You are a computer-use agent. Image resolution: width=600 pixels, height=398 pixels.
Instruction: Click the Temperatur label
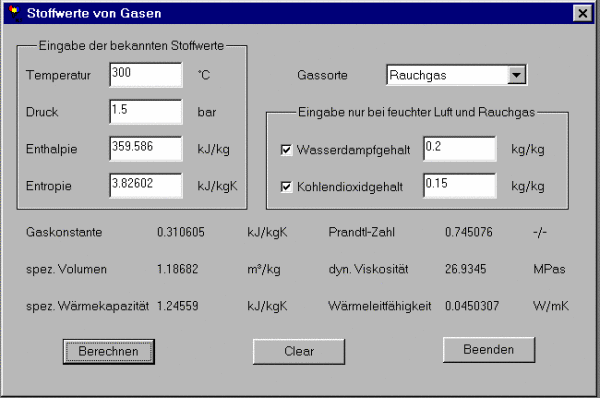point(58,75)
